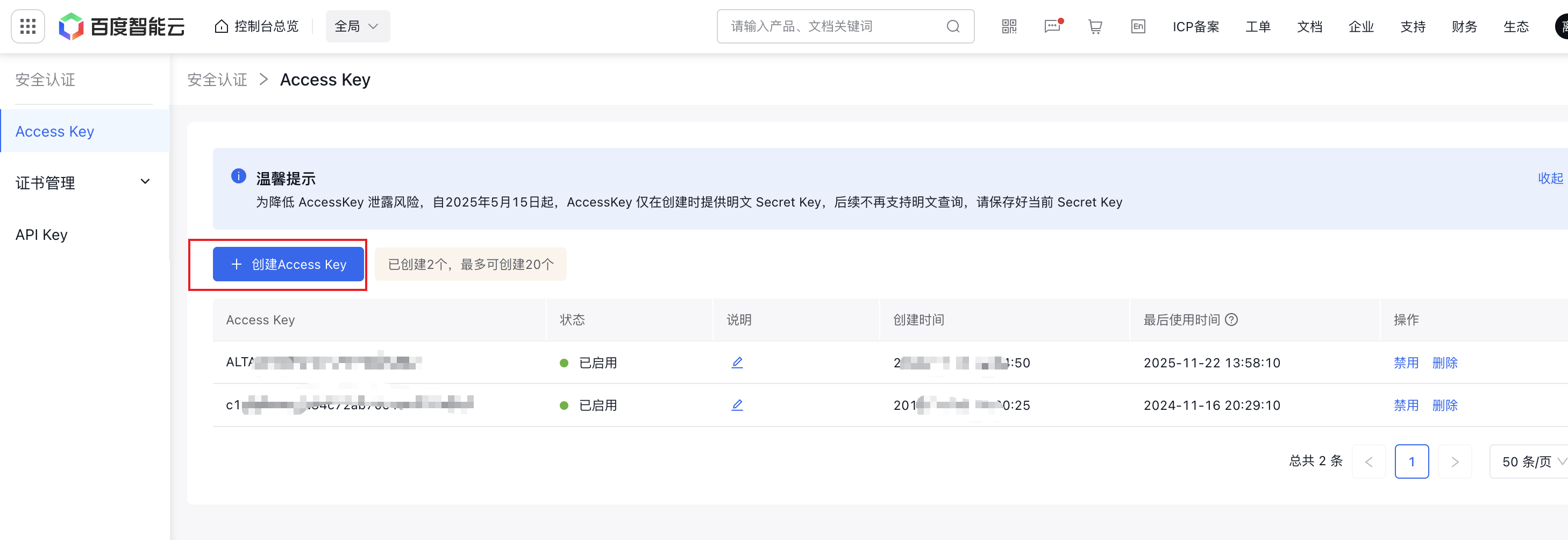Open the 文档 menu item

(x=1309, y=26)
